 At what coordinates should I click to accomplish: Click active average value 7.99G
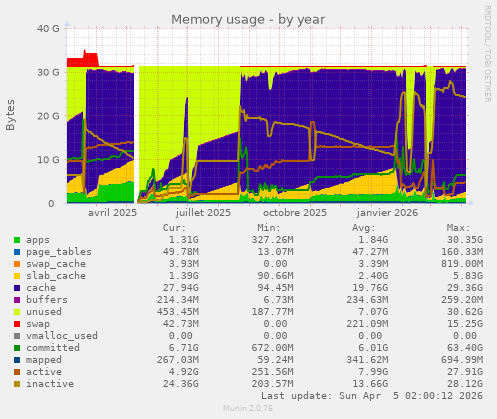pos(373,372)
